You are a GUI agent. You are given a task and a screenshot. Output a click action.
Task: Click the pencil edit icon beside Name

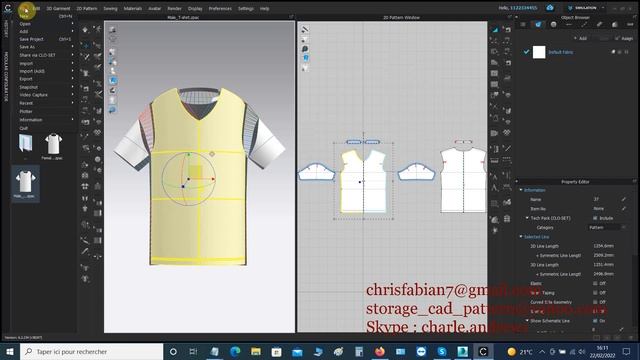point(624,199)
